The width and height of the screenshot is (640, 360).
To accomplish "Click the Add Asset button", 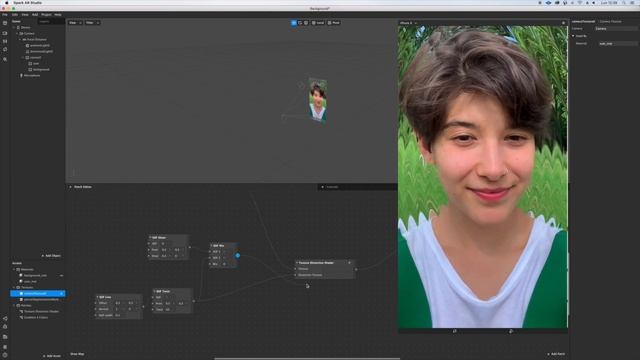I will click(52, 356).
